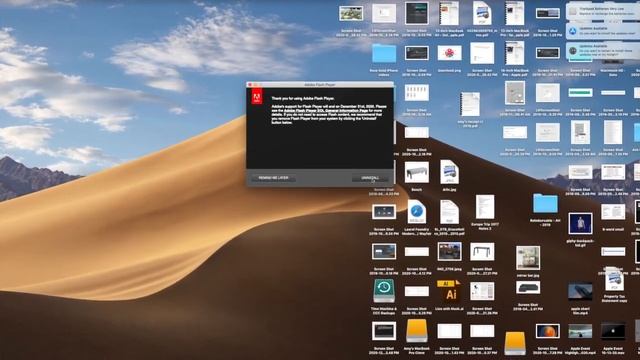Click the Adobe Flash Player title bar
The image size is (640, 360).
[320, 84]
